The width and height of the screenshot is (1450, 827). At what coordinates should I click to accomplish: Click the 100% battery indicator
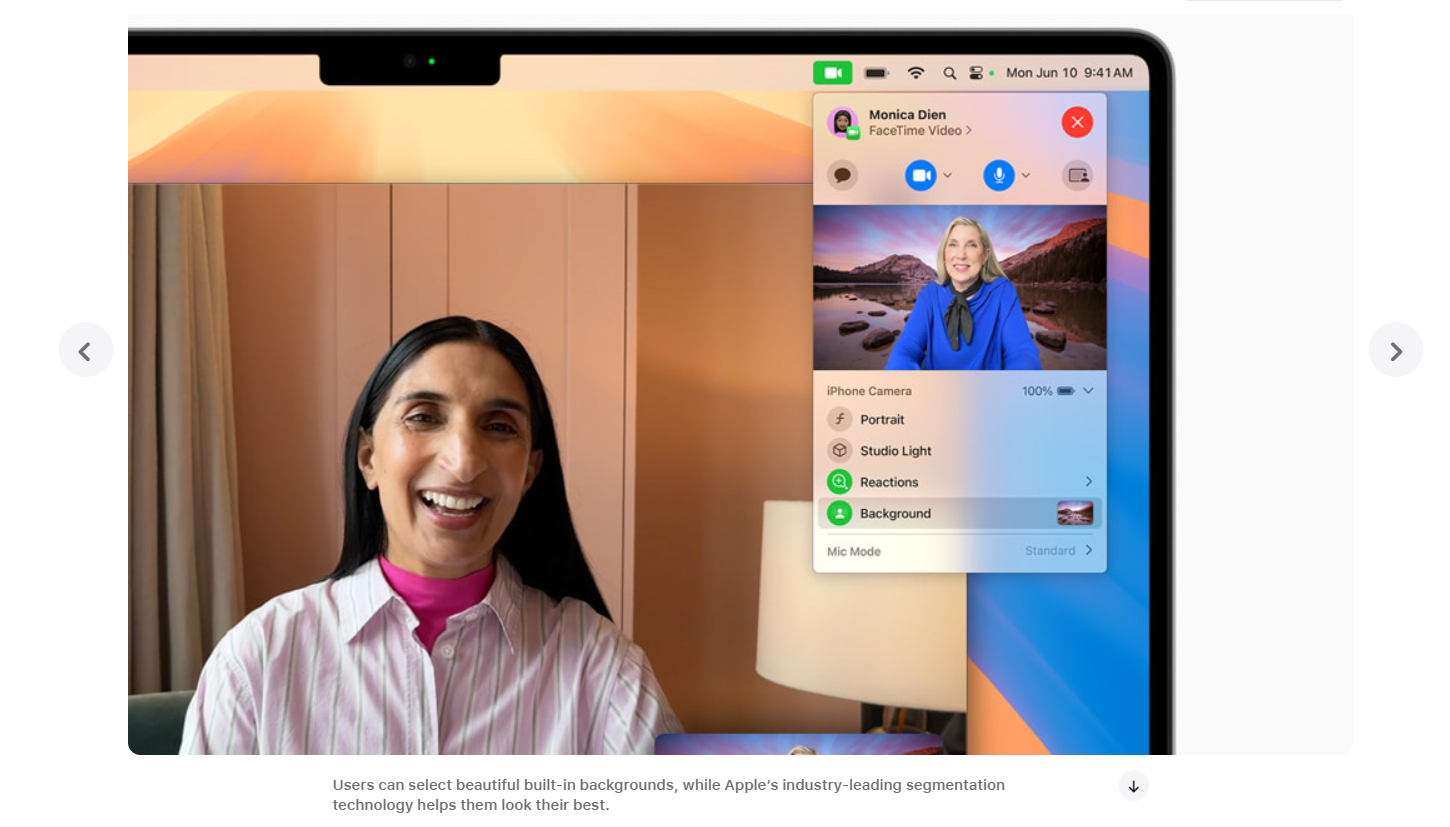pyautogui.click(x=1047, y=391)
